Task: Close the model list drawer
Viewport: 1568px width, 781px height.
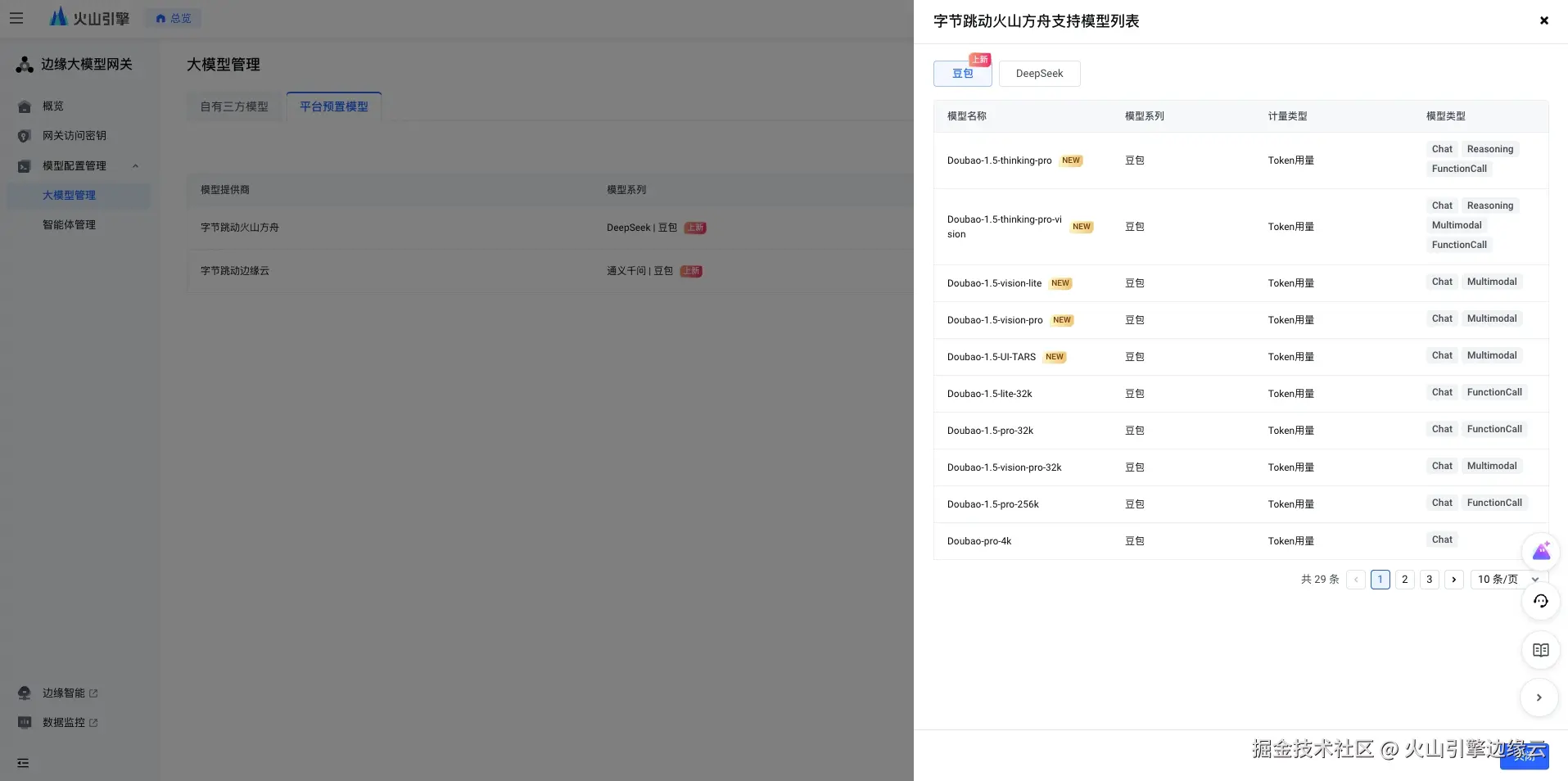Action: click(x=1544, y=20)
